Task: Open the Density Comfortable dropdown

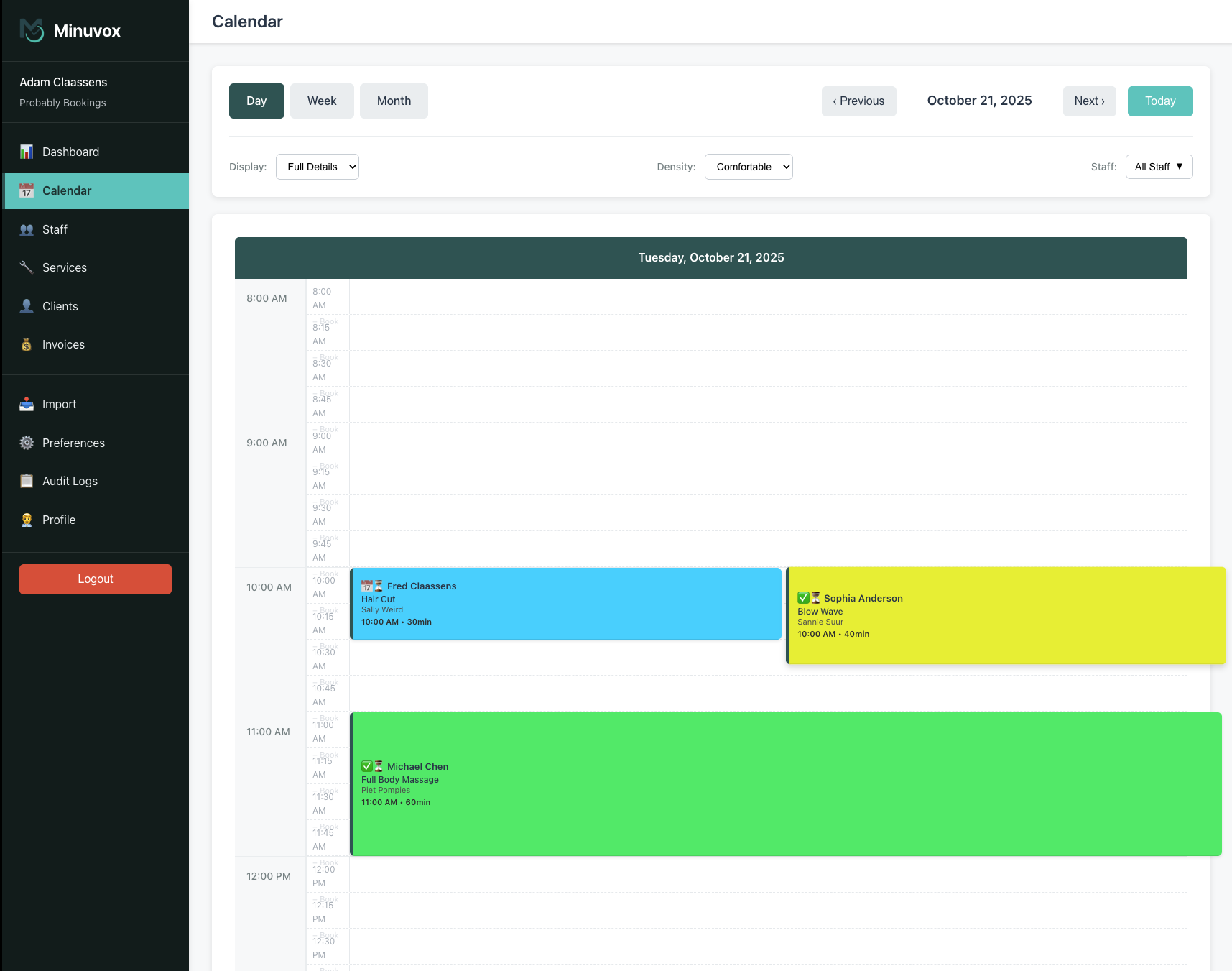Action: pyautogui.click(x=748, y=167)
